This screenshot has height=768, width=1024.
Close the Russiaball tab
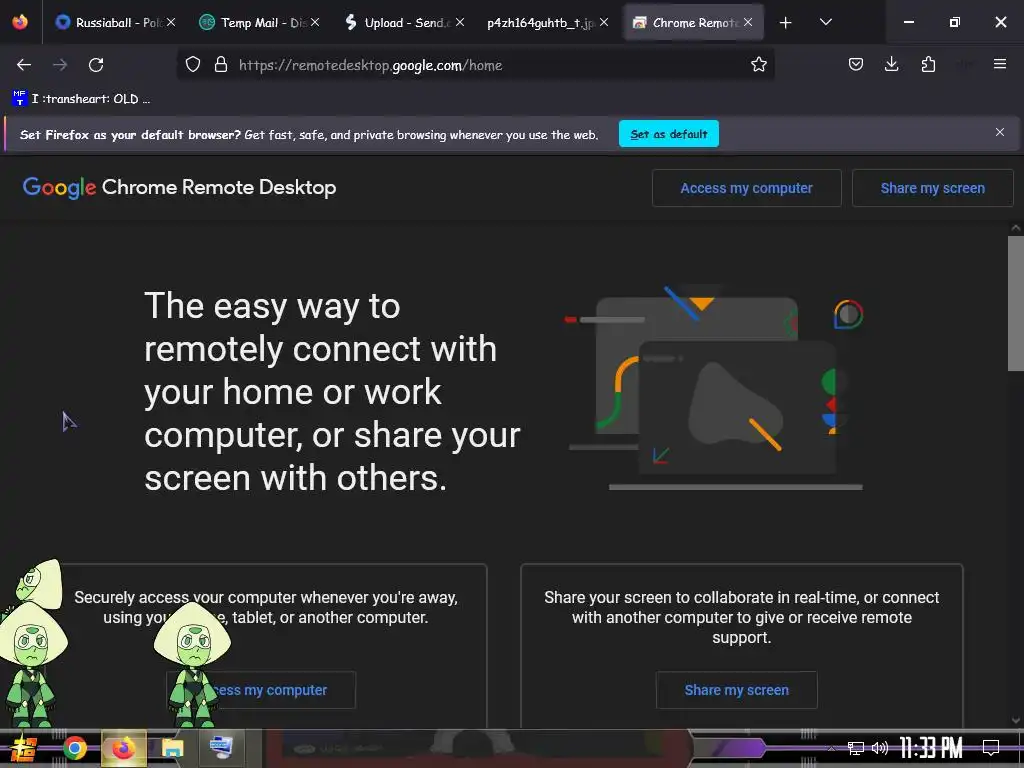tap(171, 22)
